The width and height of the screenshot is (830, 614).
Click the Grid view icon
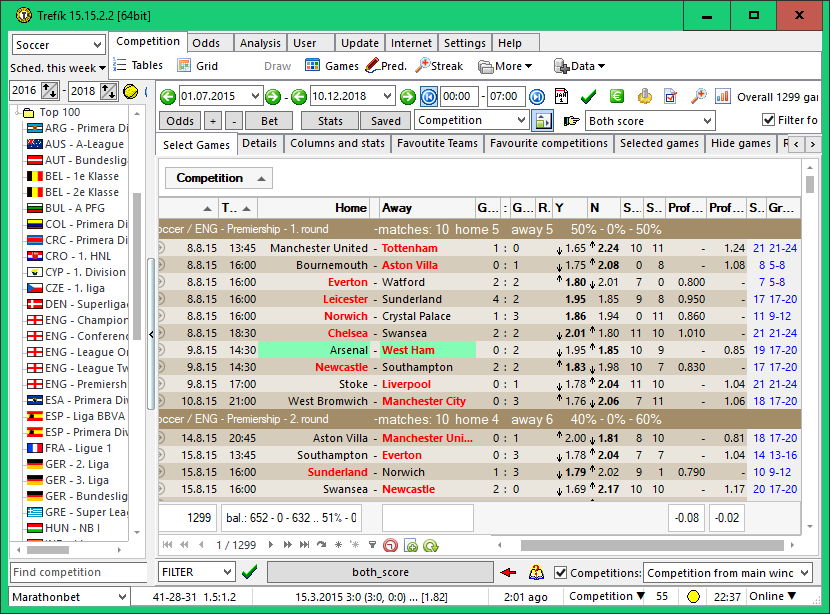click(x=197, y=66)
